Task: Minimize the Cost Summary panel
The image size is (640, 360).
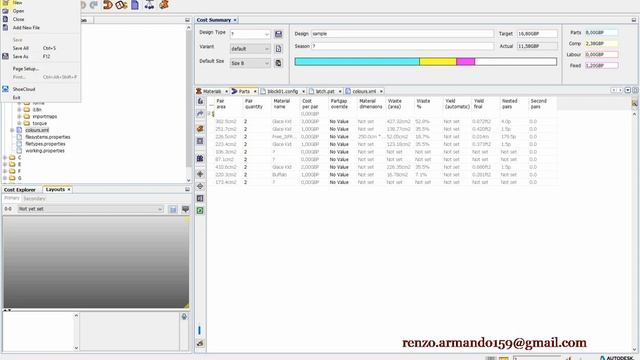Action: 634,20
